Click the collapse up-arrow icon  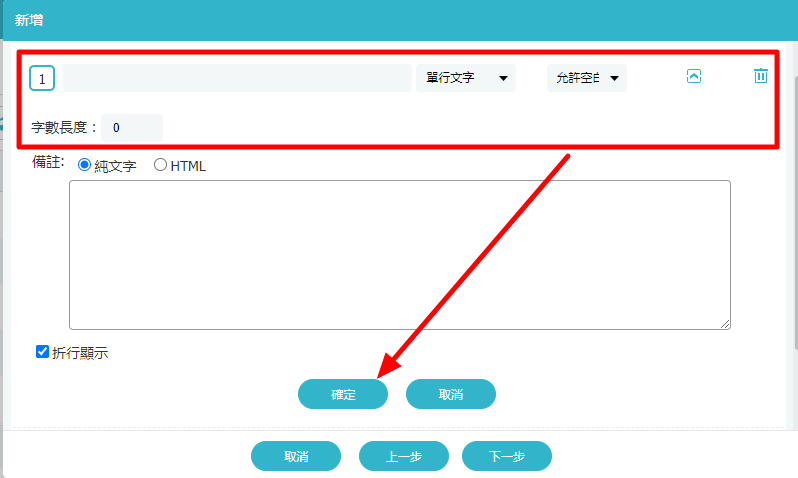point(694,76)
